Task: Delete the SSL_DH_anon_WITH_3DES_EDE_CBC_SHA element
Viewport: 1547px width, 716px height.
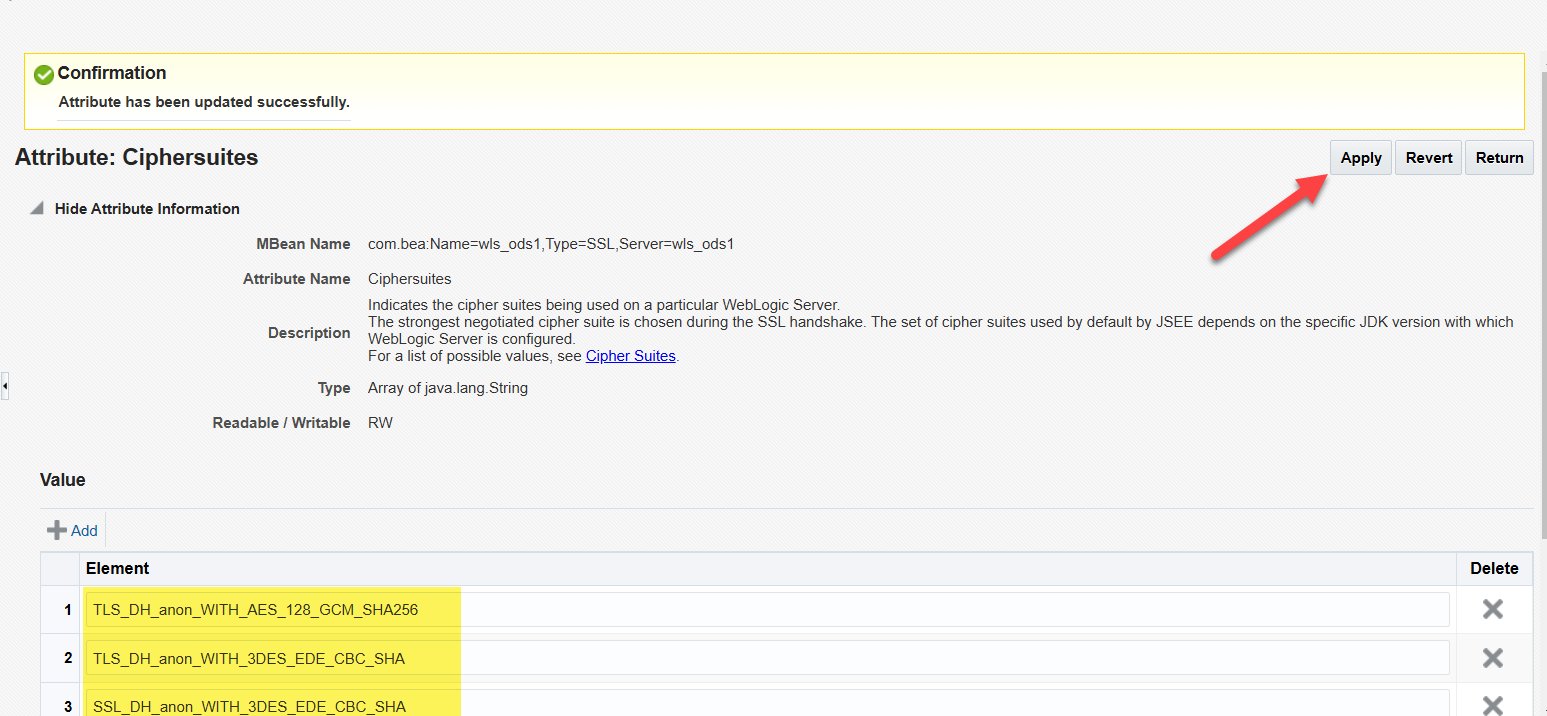Action: pyautogui.click(x=1492, y=704)
